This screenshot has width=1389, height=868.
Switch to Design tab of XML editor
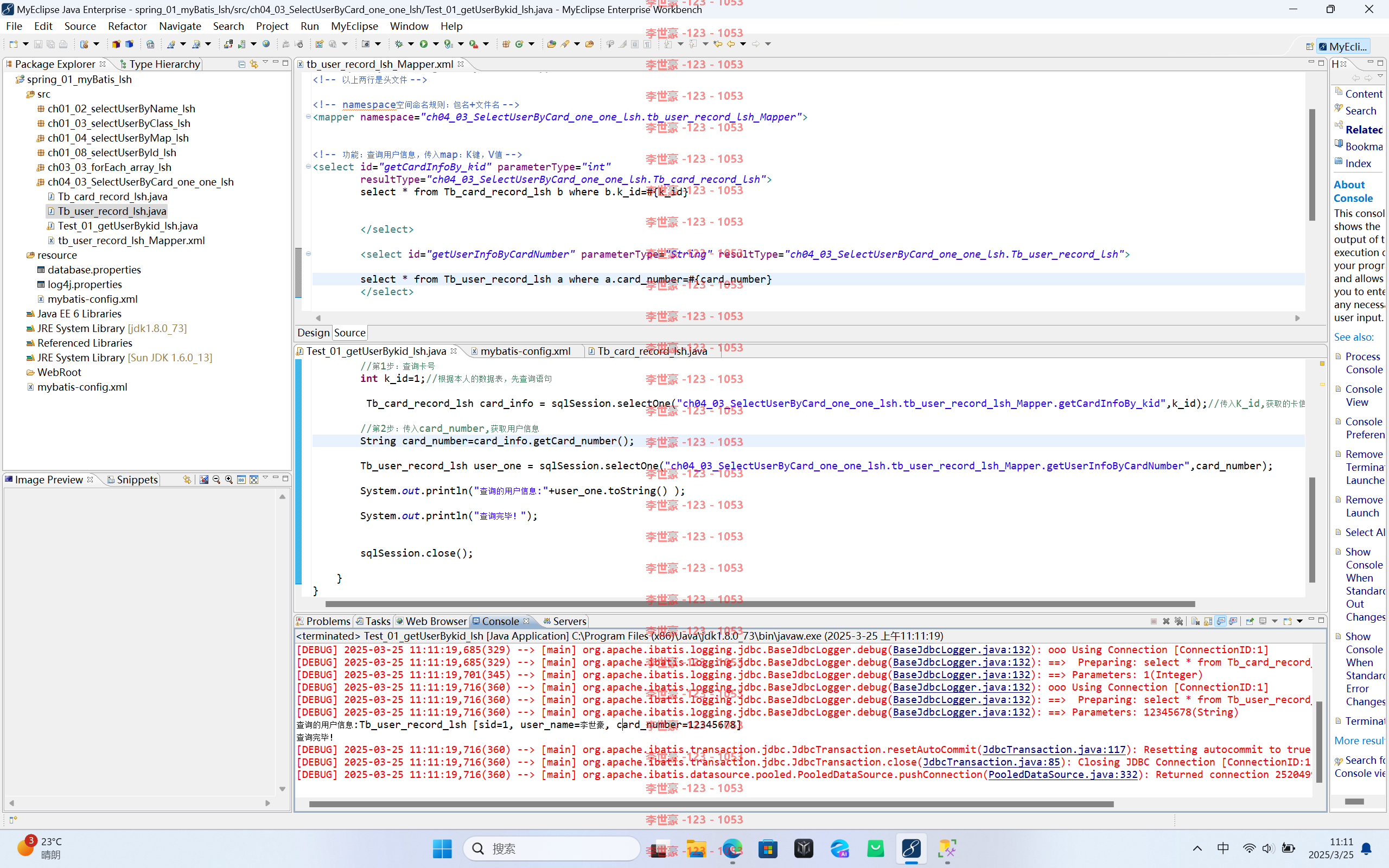(x=314, y=333)
